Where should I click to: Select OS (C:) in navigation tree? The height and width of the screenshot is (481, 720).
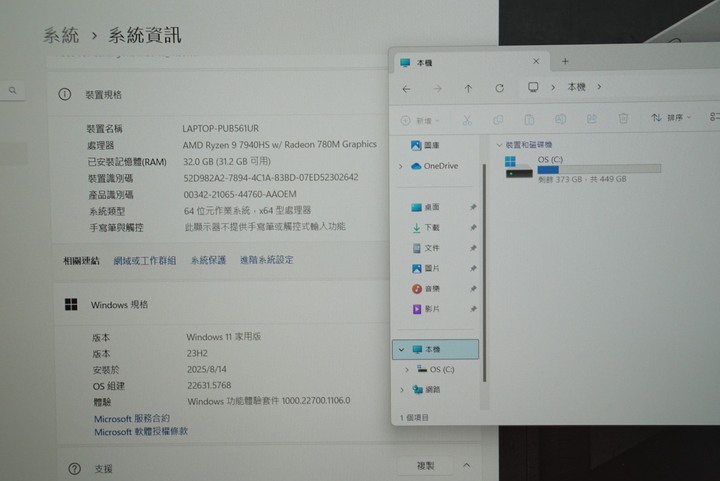point(436,369)
